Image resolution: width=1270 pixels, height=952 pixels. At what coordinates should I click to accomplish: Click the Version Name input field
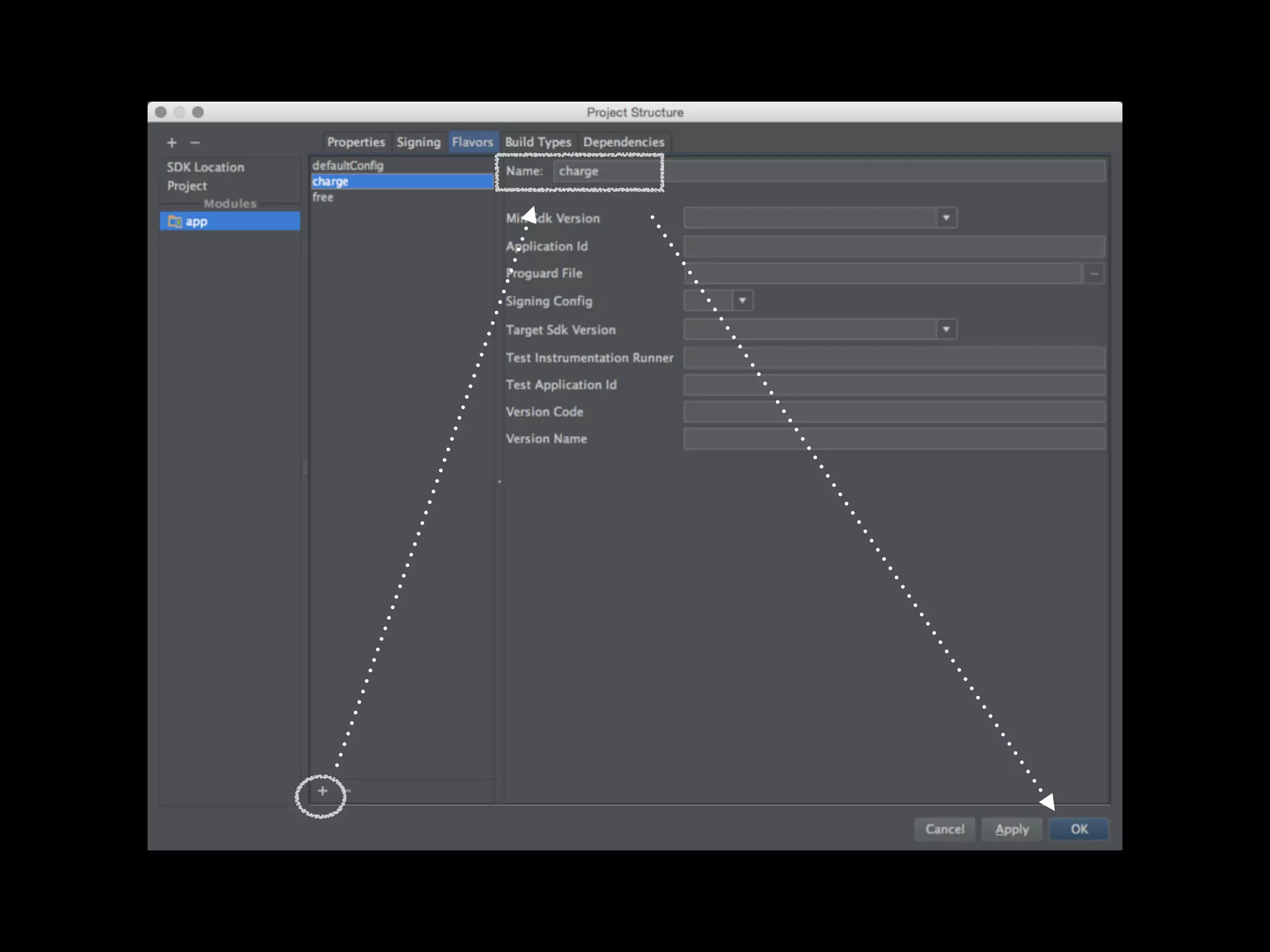tap(894, 439)
